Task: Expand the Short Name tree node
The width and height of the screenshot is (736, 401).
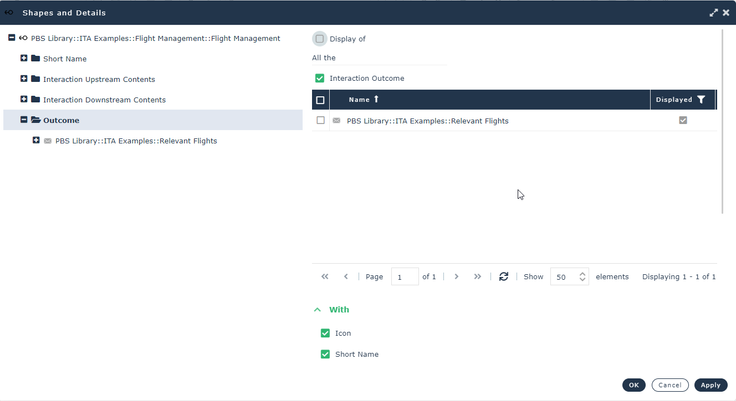Action: 23,58
